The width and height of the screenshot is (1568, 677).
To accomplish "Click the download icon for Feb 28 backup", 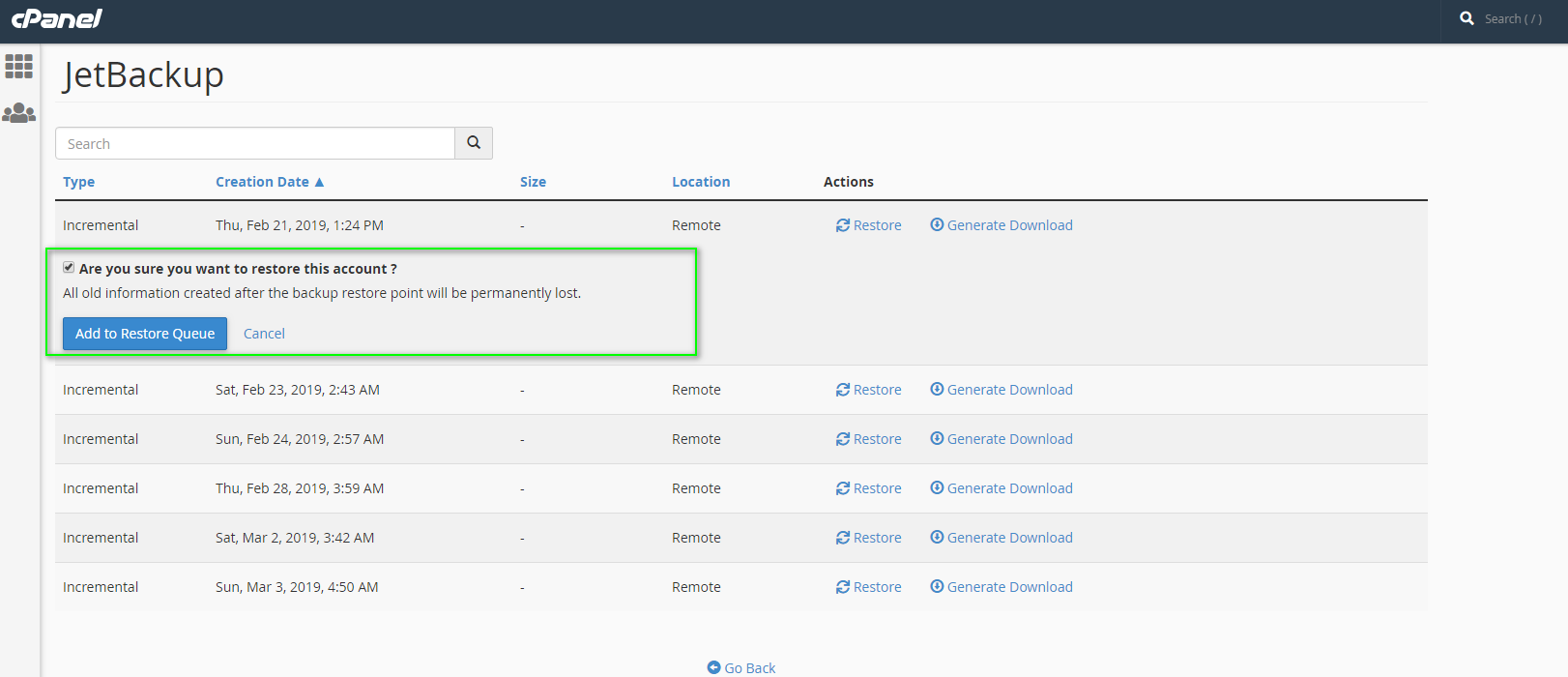I will [x=937, y=487].
